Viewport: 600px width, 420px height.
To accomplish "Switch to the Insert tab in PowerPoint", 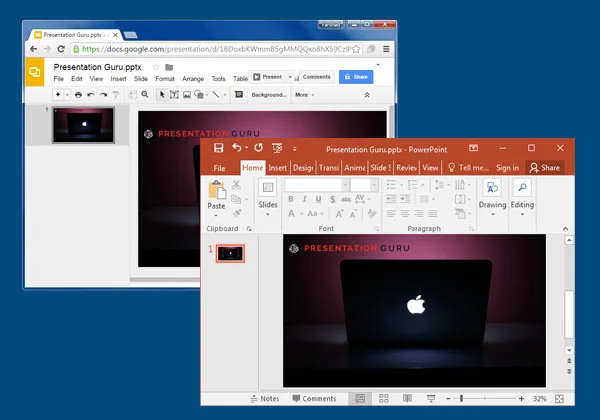I will [277, 168].
